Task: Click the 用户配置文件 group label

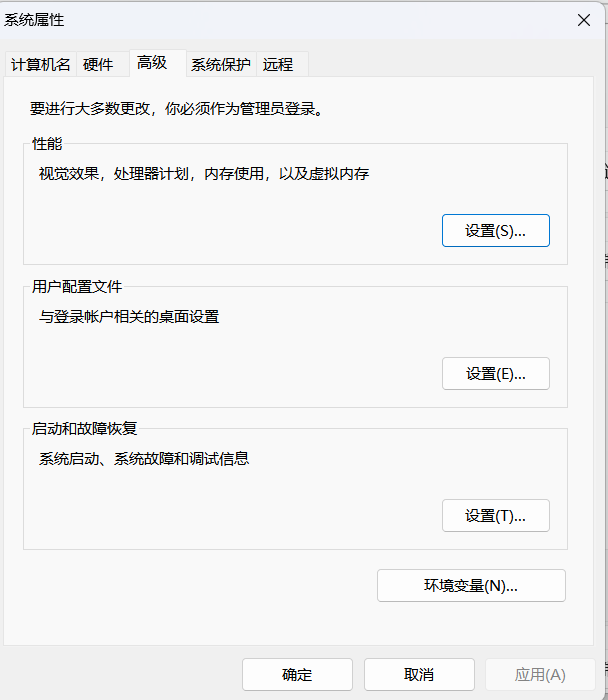Action: [77, 287]
